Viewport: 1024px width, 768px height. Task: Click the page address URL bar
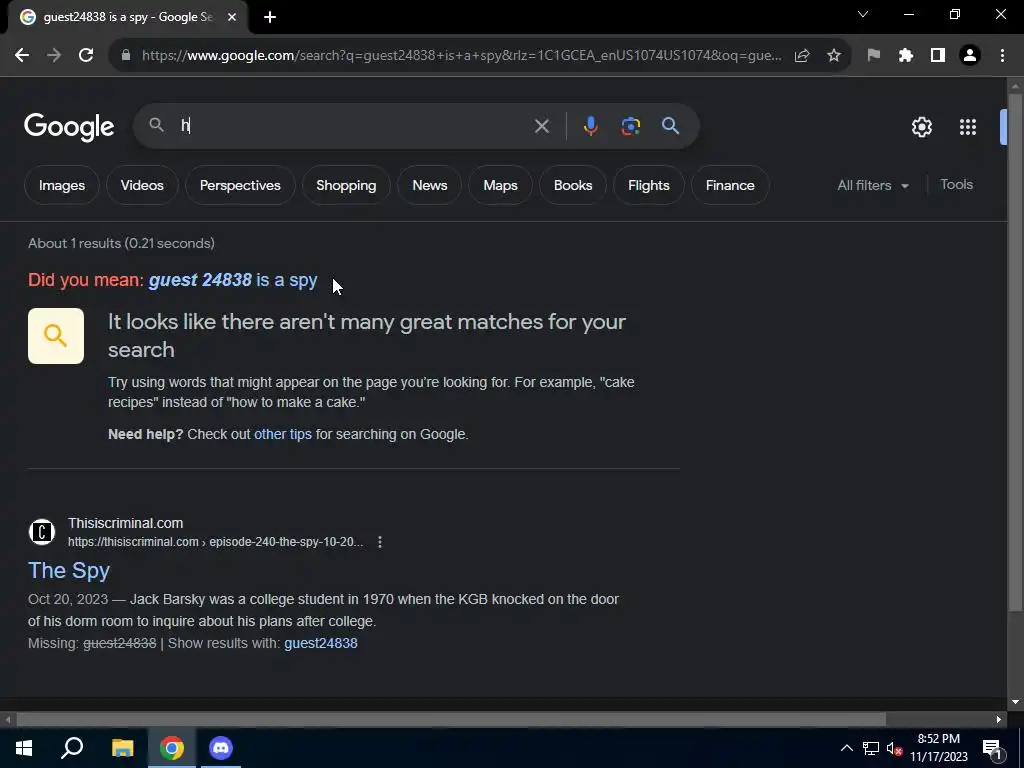pos(461,56)
